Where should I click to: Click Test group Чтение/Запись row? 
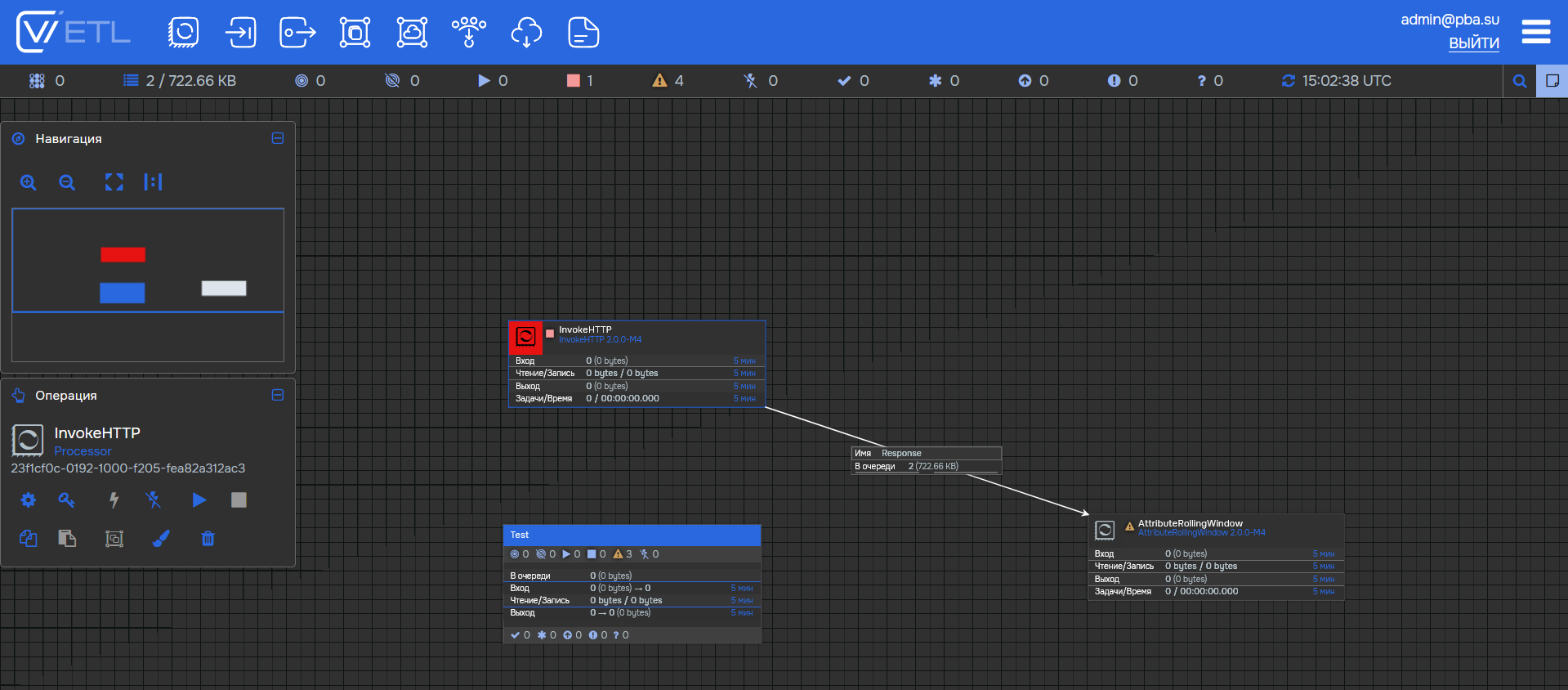coord(632,600)
